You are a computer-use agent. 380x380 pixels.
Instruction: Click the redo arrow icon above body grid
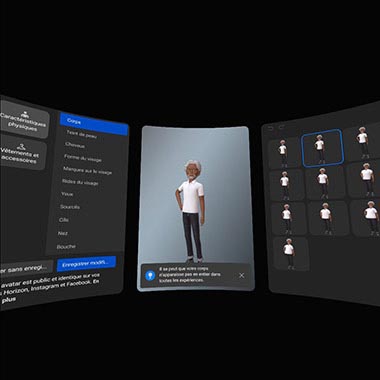pyautogui.click(x=282, y=127)
